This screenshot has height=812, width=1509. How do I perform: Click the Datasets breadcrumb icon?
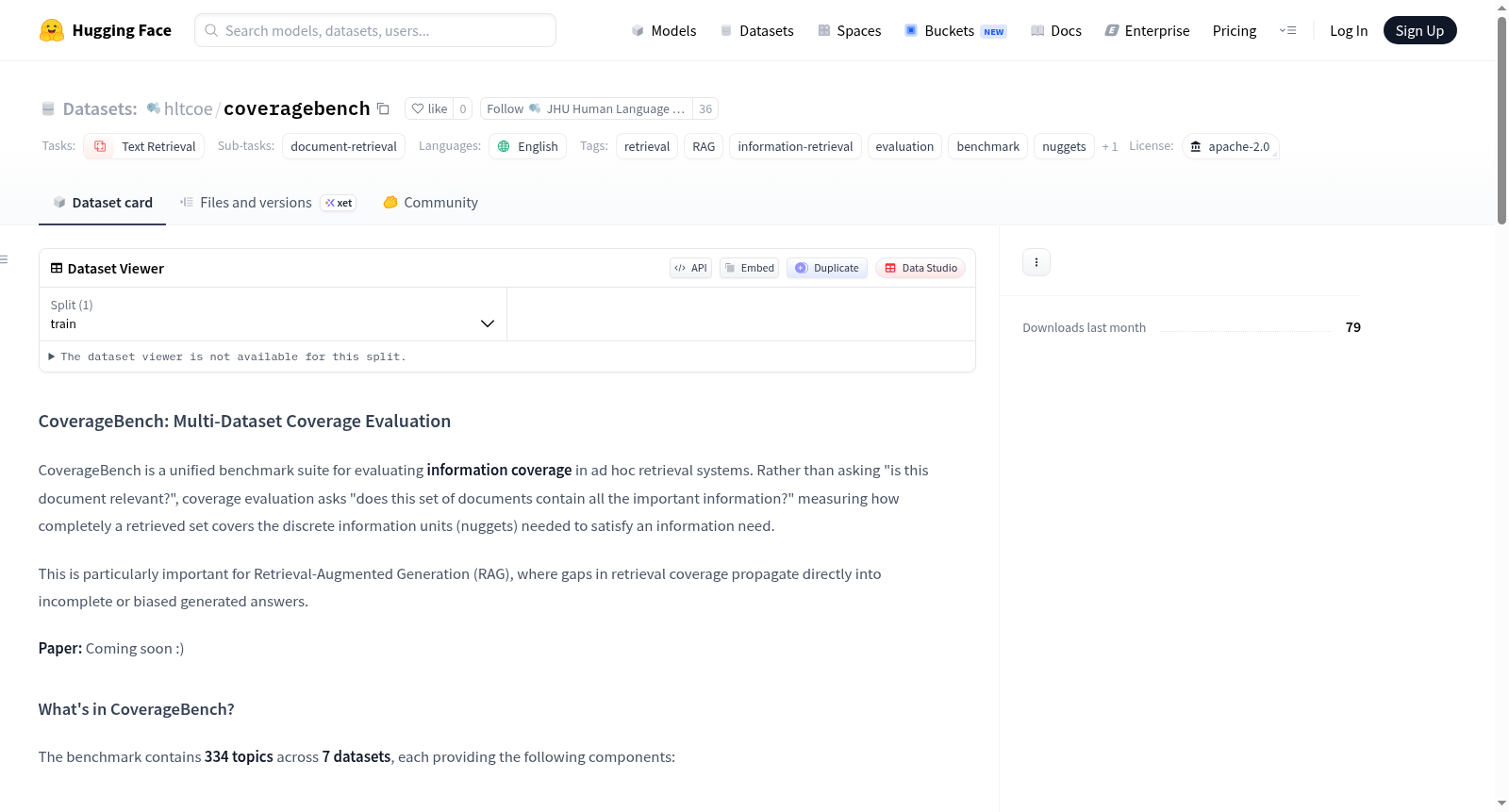point(48,109)
